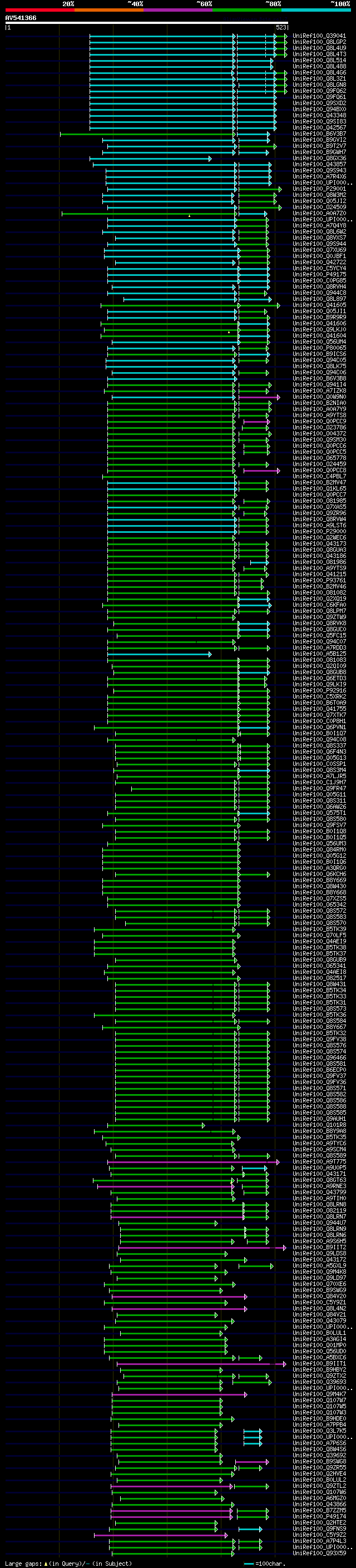
Task: Click hit label UniRef100_Q0PCC9
Action: coord(319,421)
